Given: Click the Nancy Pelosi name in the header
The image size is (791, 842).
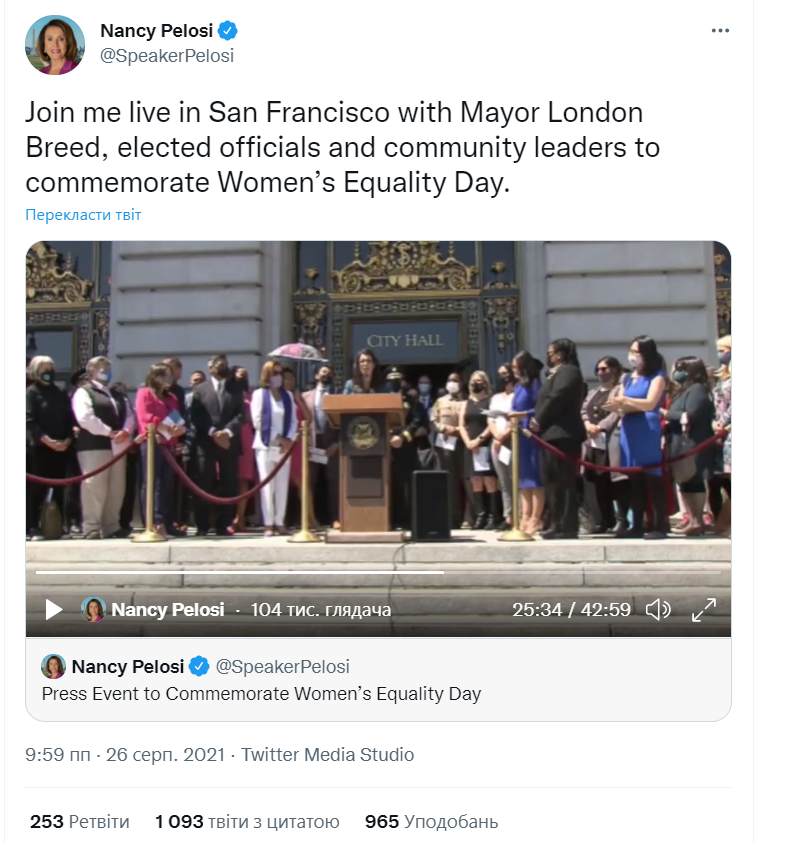Looking at the screenshot, I should 156,31.
